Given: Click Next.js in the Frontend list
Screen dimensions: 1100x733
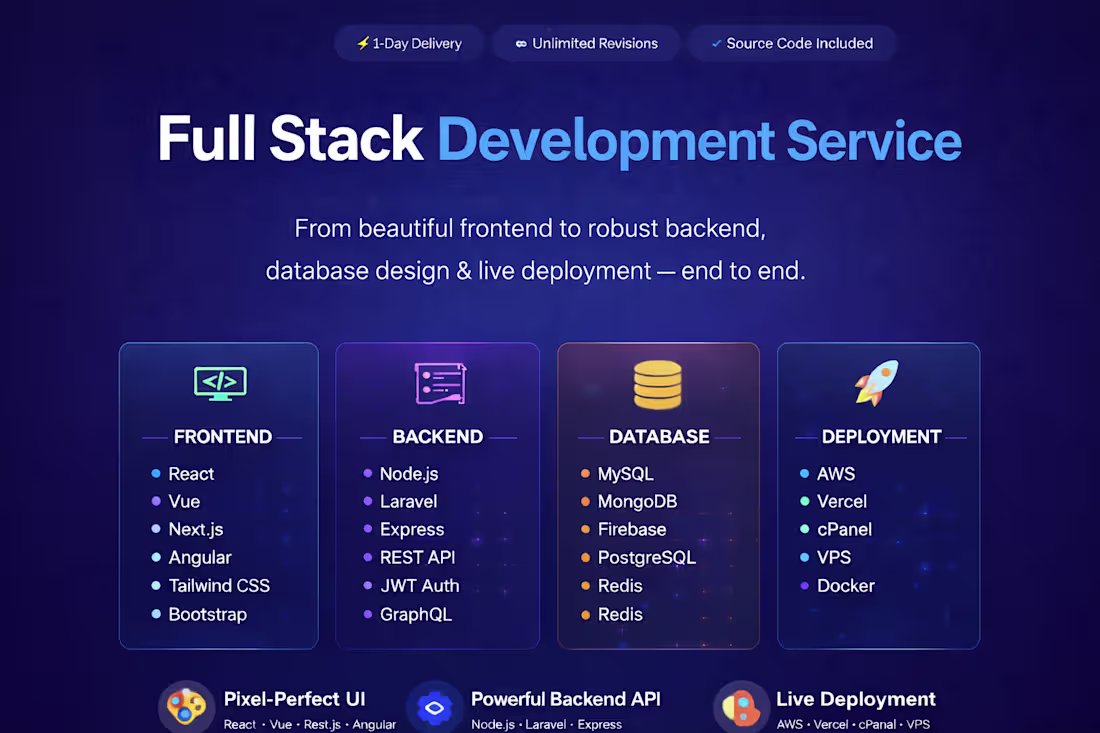Looking at the screenshot, I should click(x=196, y=530).
